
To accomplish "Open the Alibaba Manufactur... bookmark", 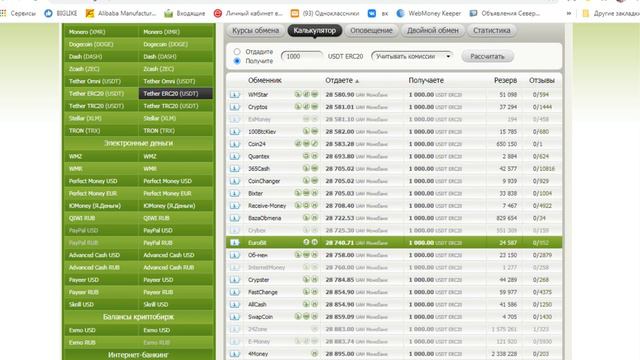I will [x=121, y=13].
